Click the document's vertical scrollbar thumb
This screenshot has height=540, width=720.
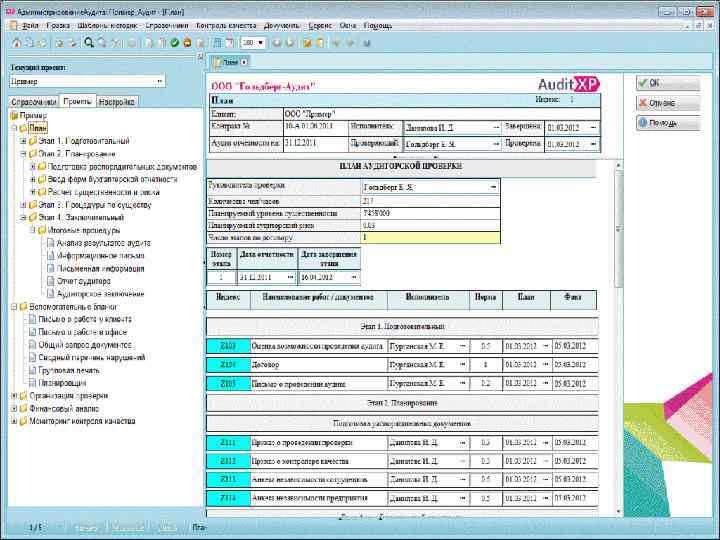pyautogui.click(x=619, y=229)
